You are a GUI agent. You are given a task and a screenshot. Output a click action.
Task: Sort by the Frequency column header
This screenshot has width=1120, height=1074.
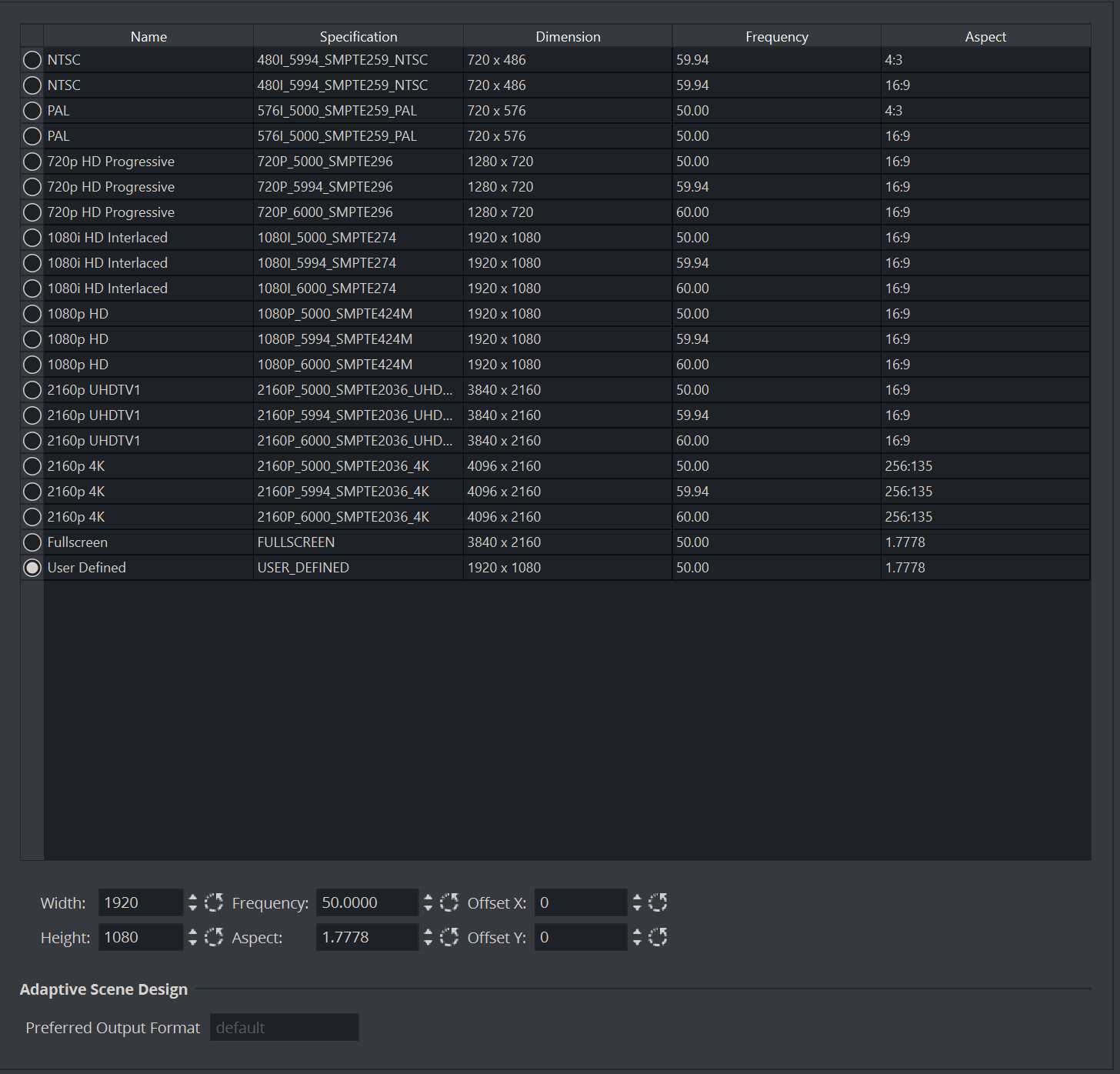tap(777, 36)
